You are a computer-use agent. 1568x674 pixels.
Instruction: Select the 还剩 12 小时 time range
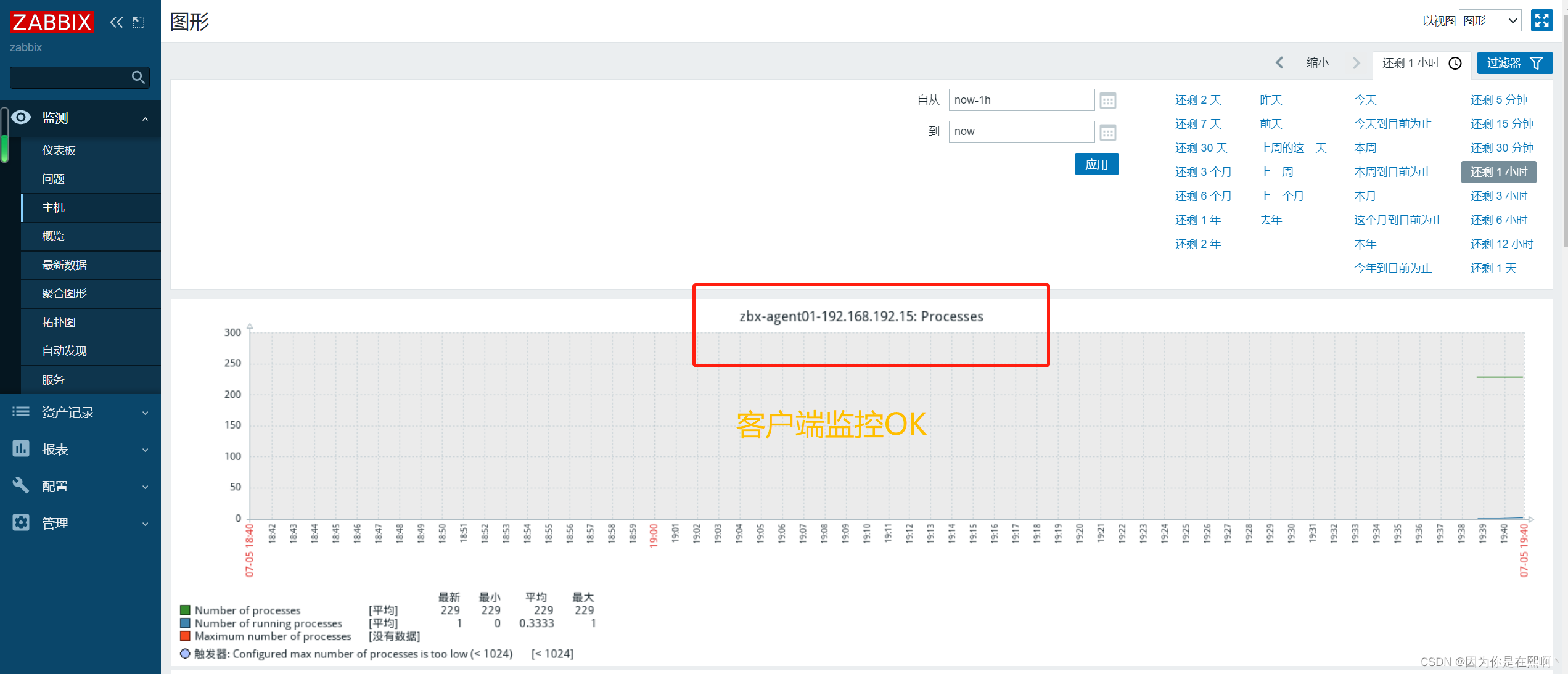click(1501, 244)
